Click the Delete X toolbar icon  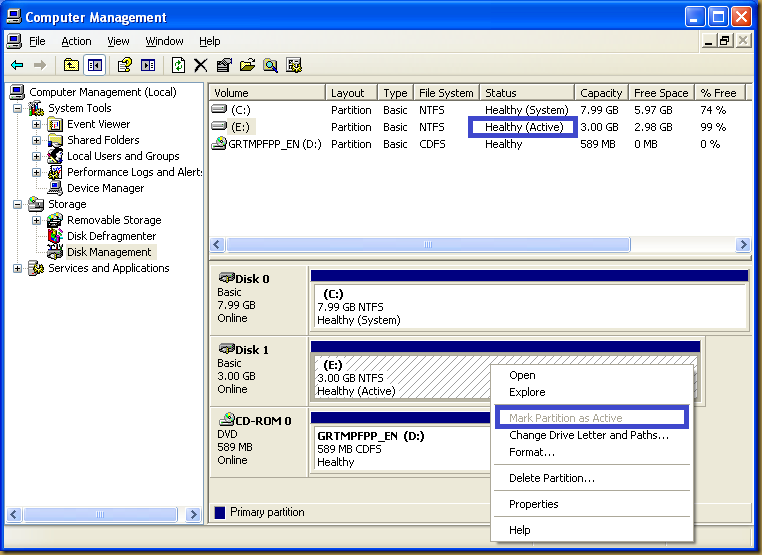pos(200,65)
